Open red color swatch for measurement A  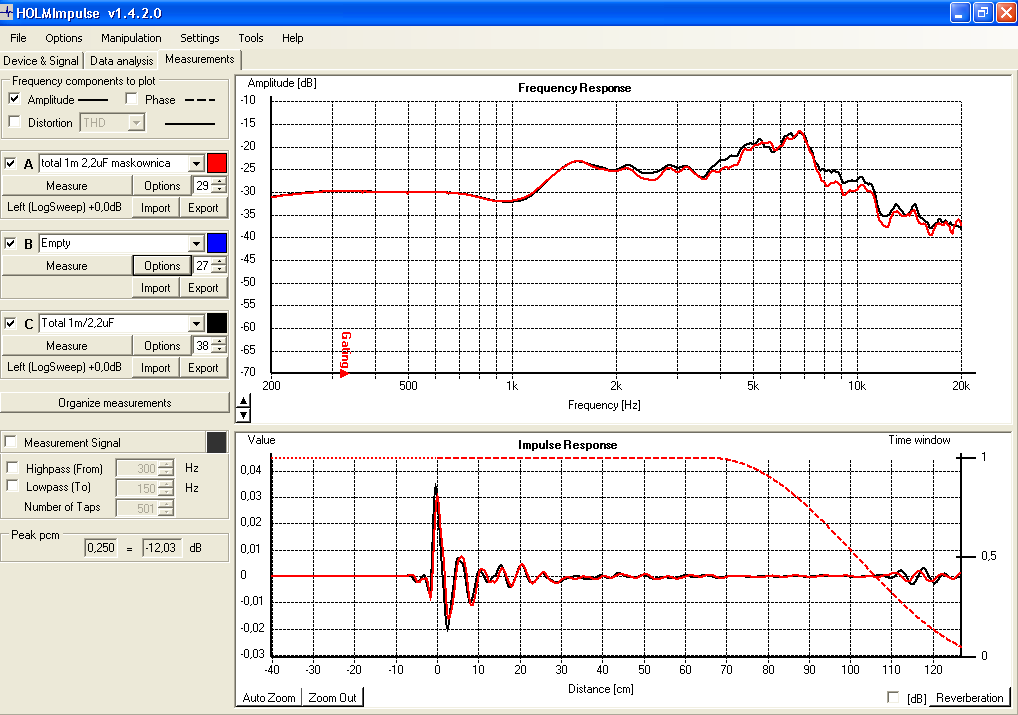[217, 163]
